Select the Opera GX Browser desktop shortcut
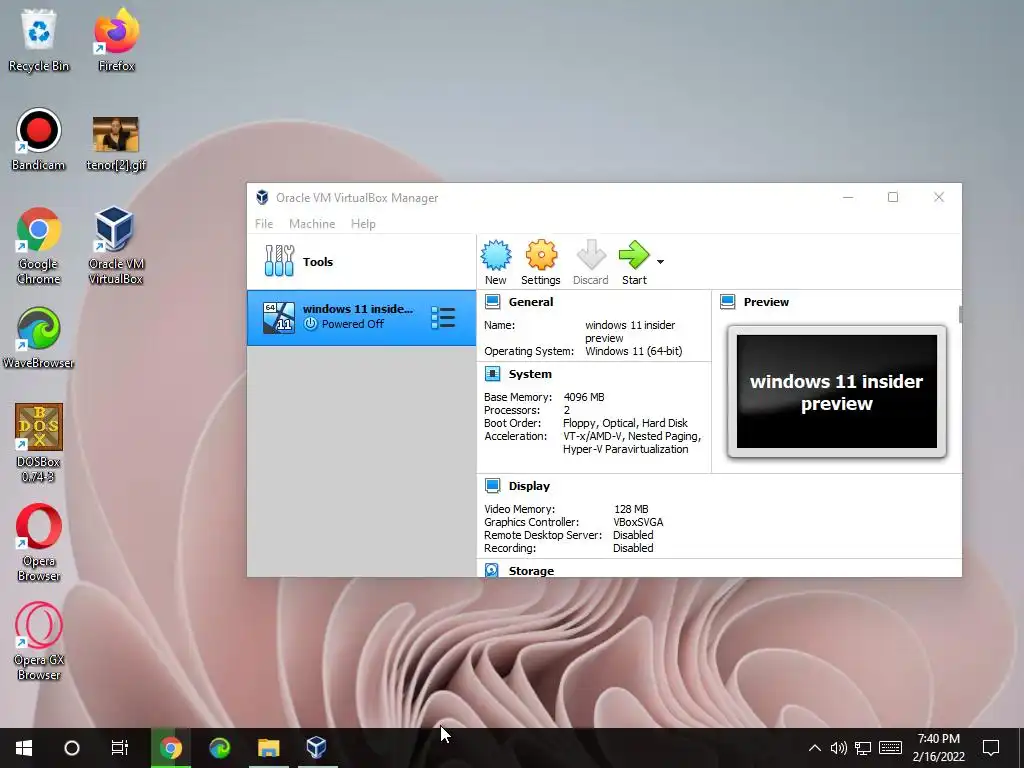This screenshot has height=768, width=1024. click(x=39, y=641)
